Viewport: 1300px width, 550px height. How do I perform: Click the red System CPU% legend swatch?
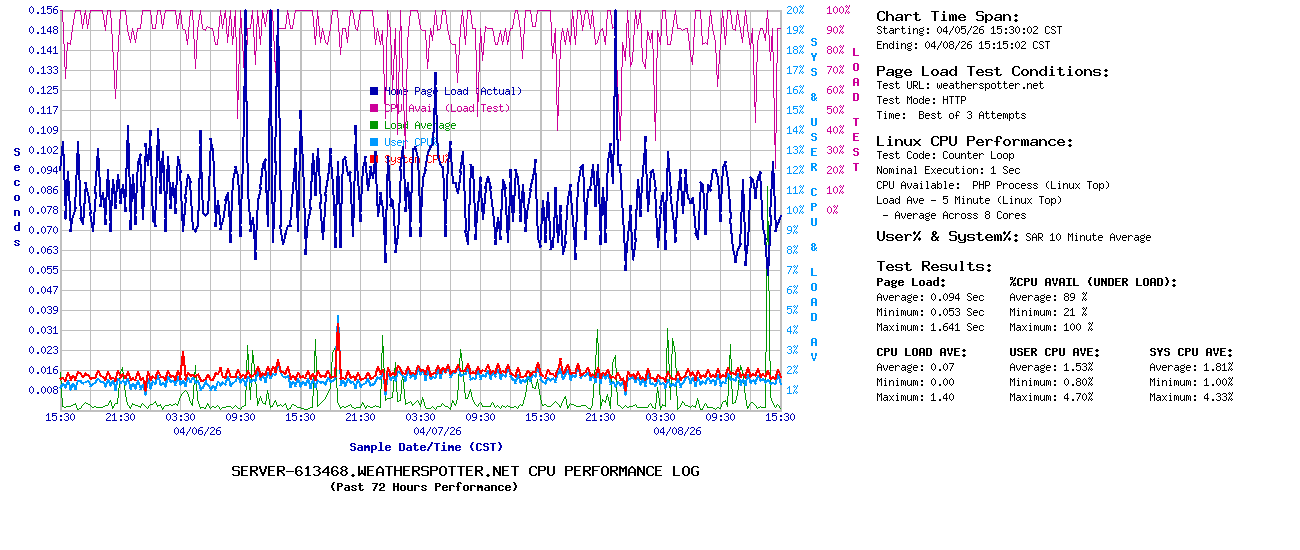(374, 159)
